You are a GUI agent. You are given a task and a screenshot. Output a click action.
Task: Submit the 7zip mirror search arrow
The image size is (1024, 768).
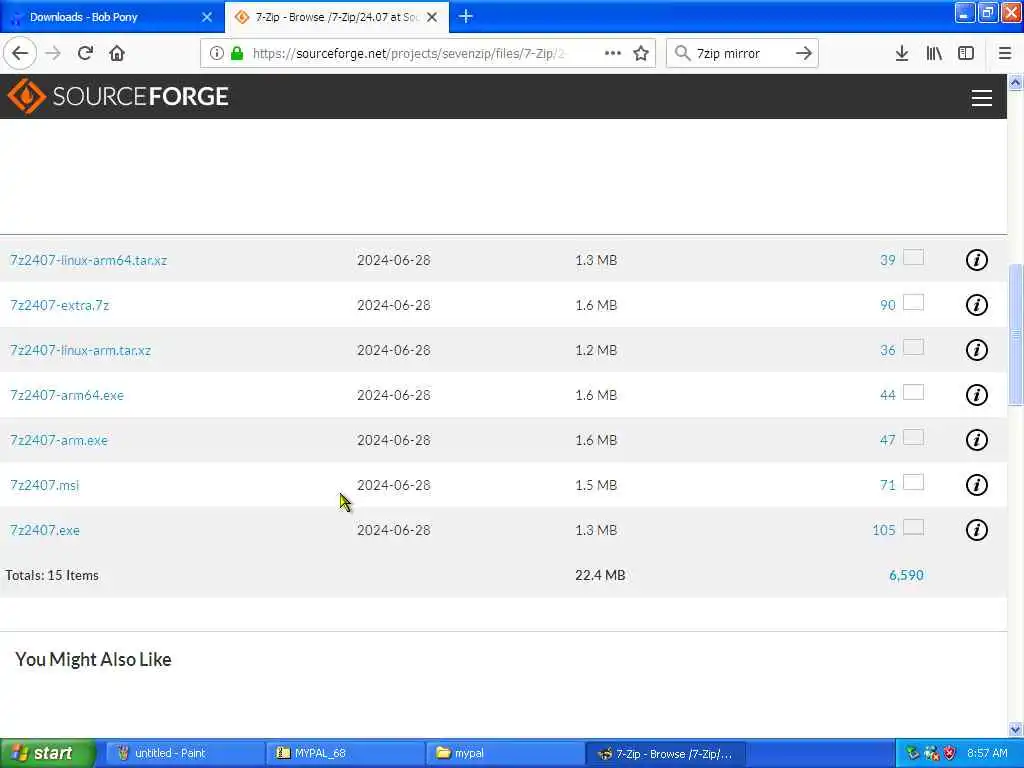[x=804, y=53]
